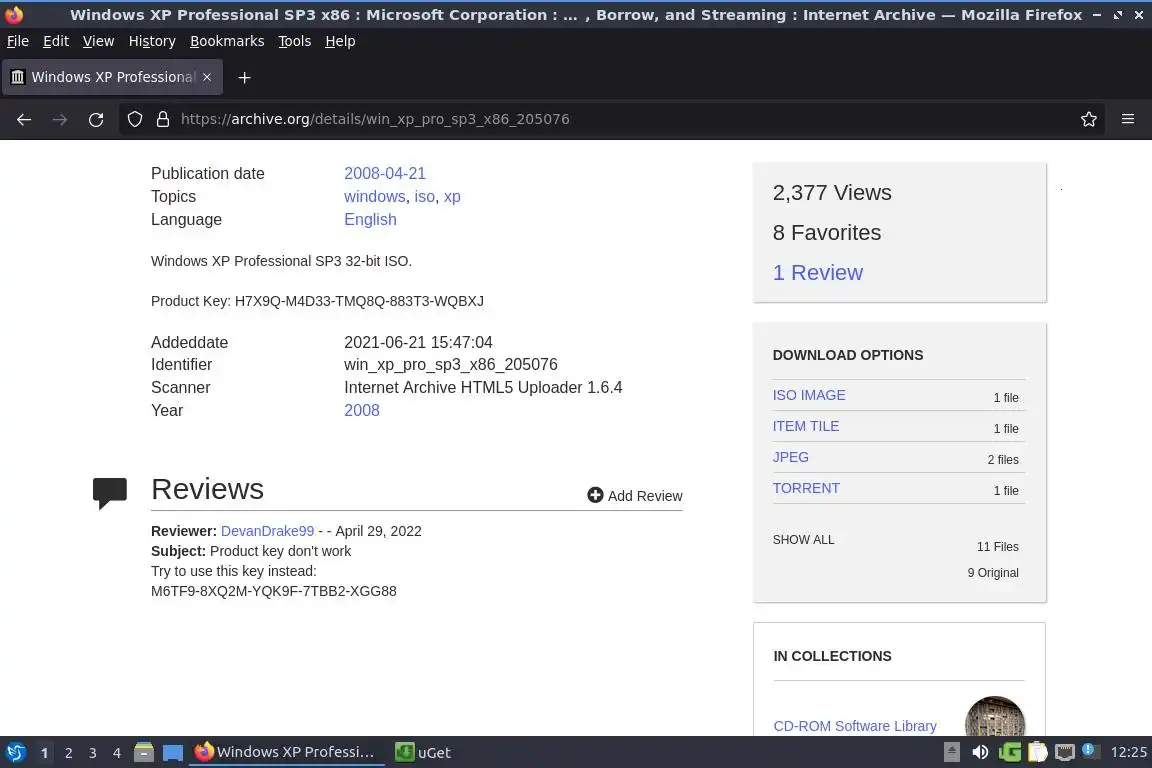Click the English language link
This screenshot has height=768, width=1152.
[370, 219]
